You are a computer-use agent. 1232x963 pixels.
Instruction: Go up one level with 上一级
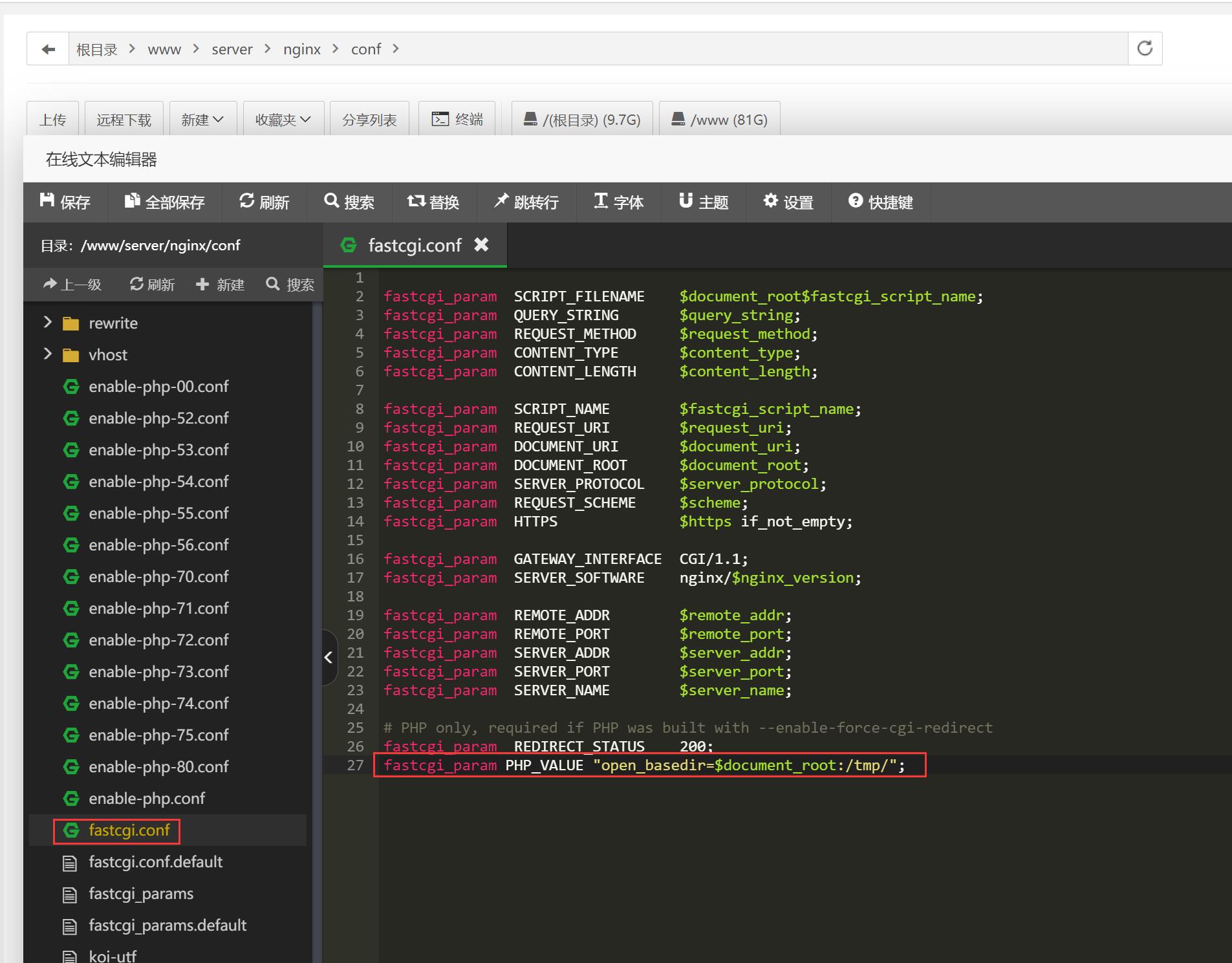72,285
